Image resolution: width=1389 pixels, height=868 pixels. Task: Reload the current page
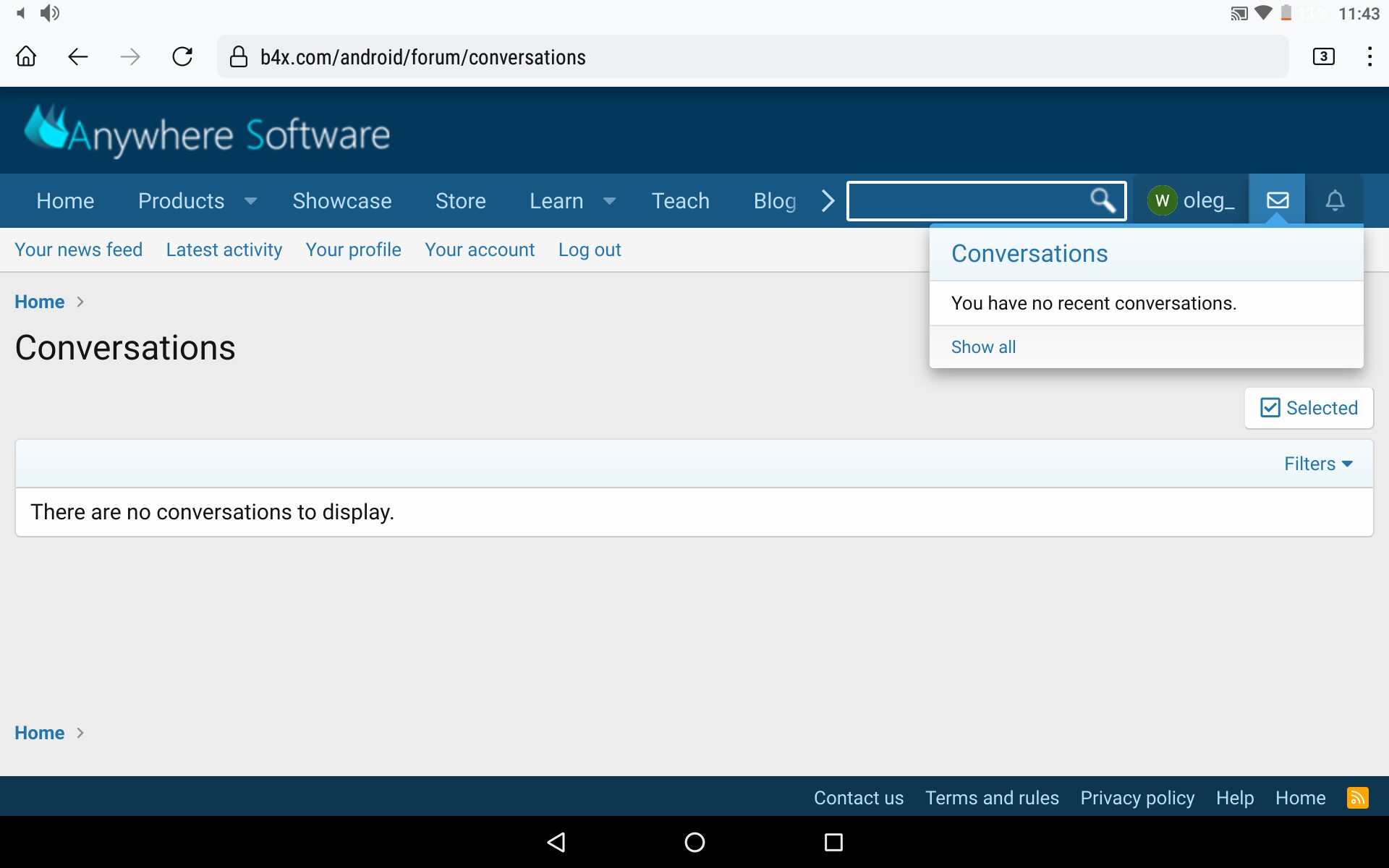coord(182,56)
